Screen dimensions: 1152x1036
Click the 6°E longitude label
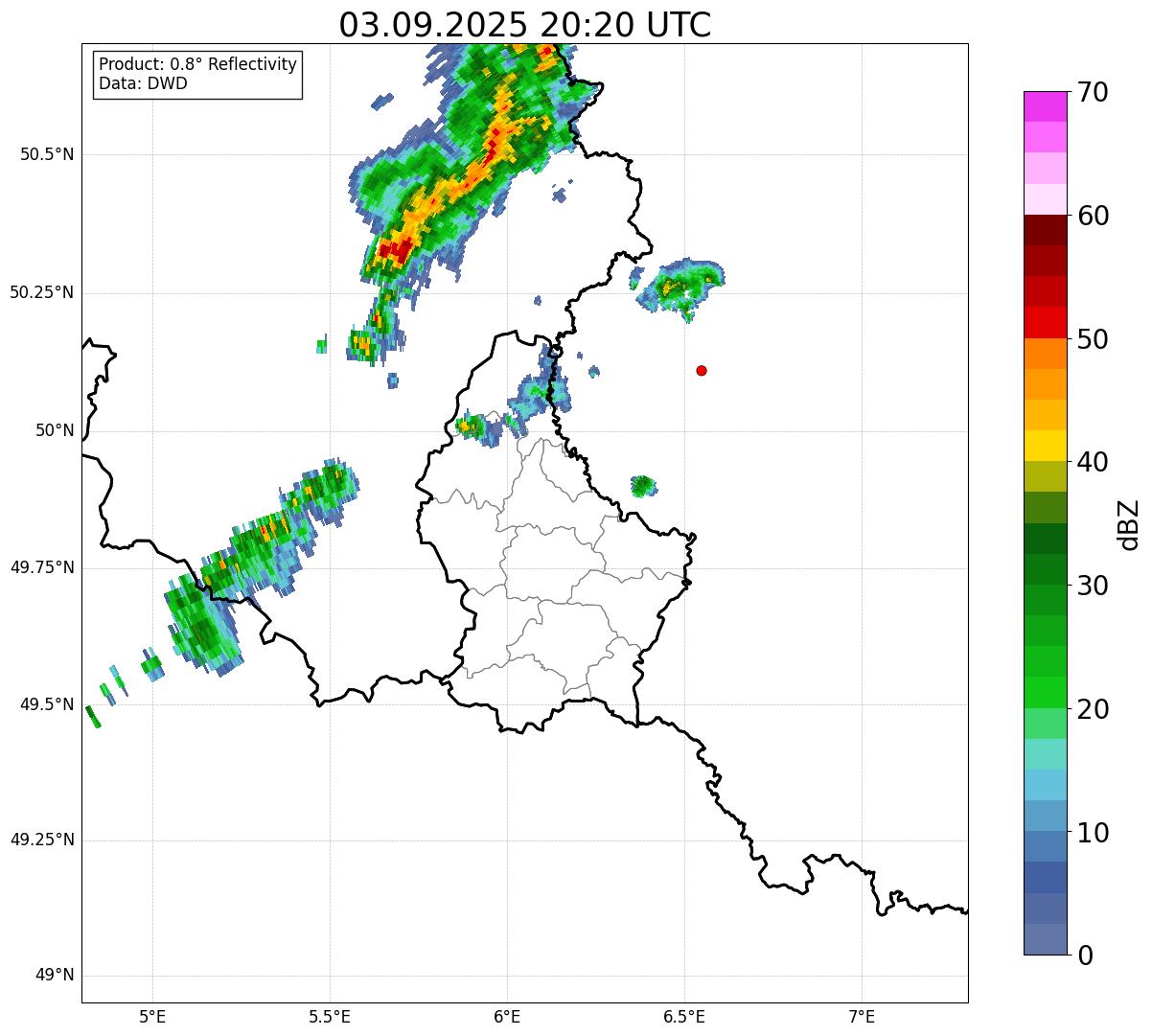click(x=508, y=1016)
